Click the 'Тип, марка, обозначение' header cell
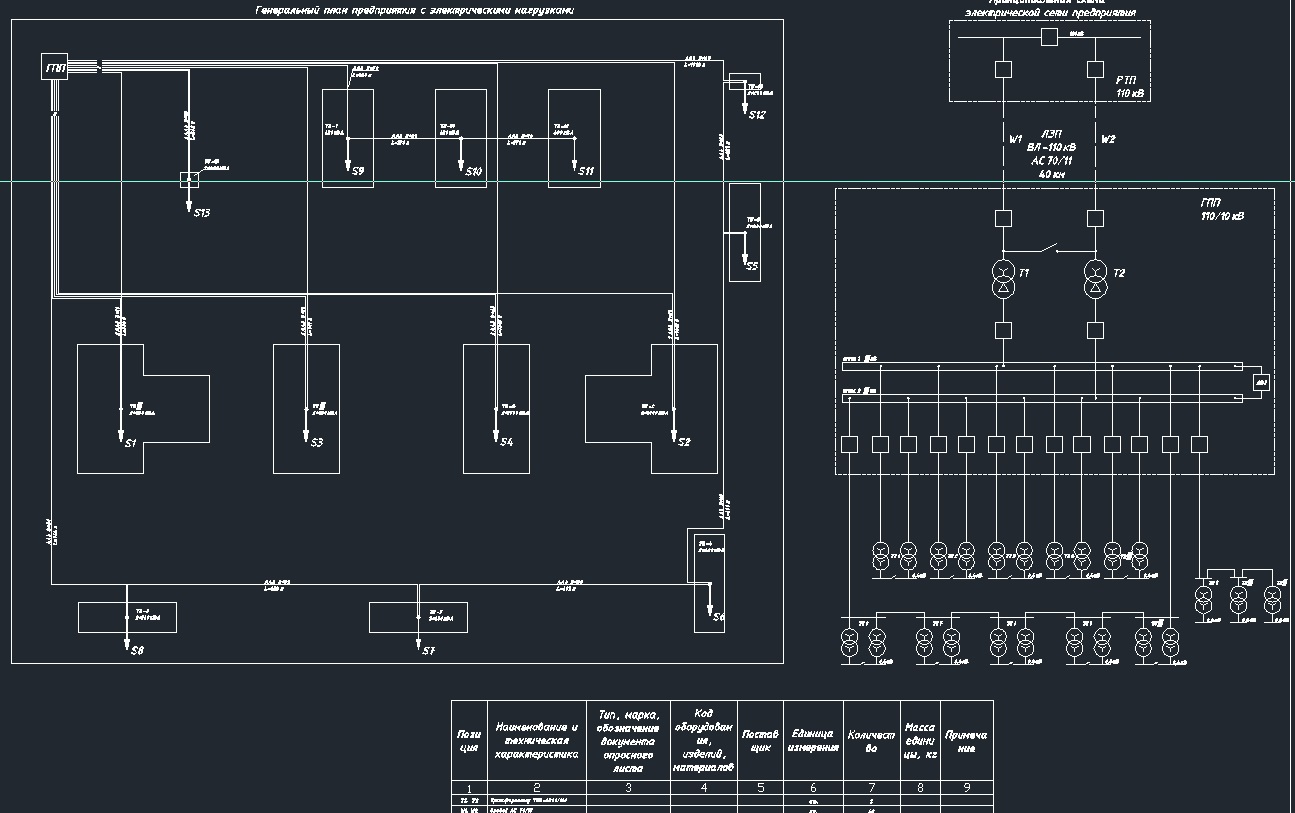The height and width of the screenshot is (813, 1295). tap(628, 741)
